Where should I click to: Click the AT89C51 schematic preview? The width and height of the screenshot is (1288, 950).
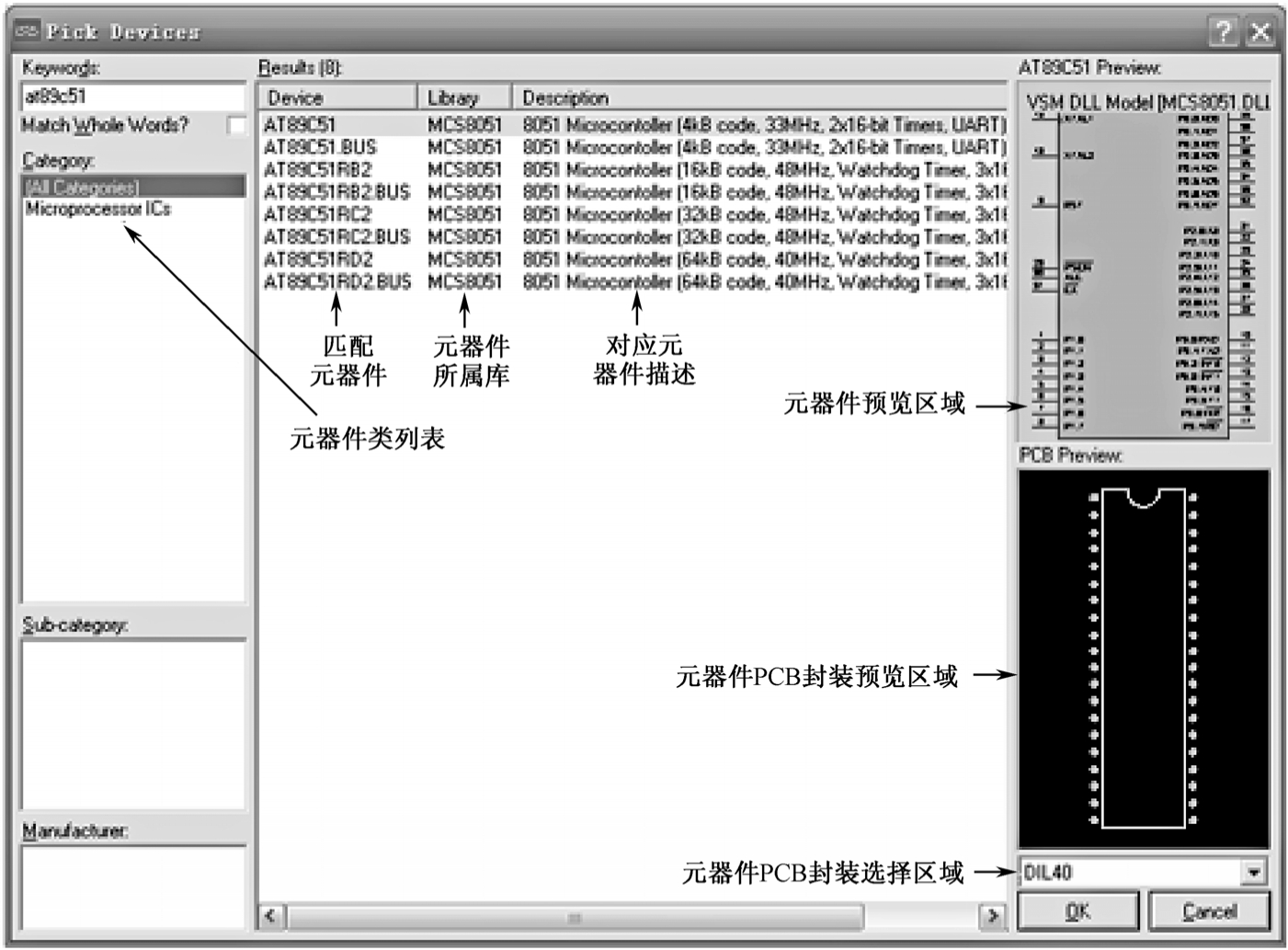[1143, 265]
